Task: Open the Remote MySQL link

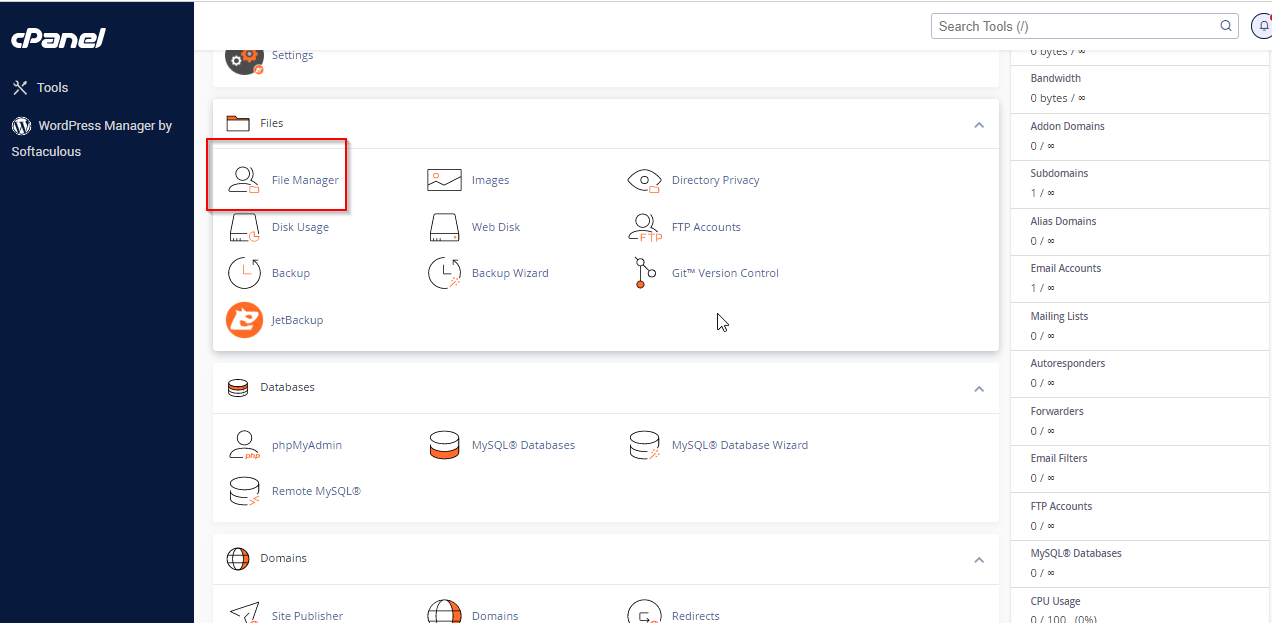Action: click(x=315, y=491)
